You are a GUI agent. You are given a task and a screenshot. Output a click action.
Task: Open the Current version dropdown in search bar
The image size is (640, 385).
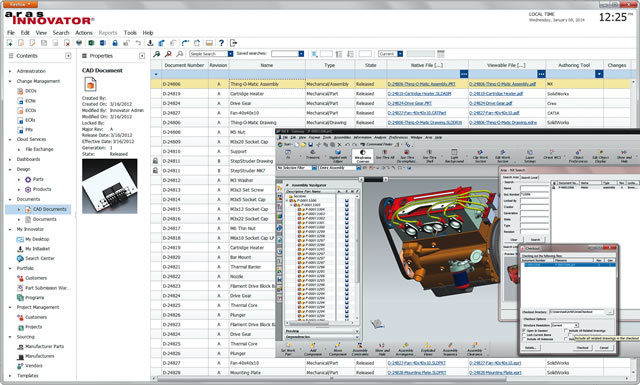400,54
